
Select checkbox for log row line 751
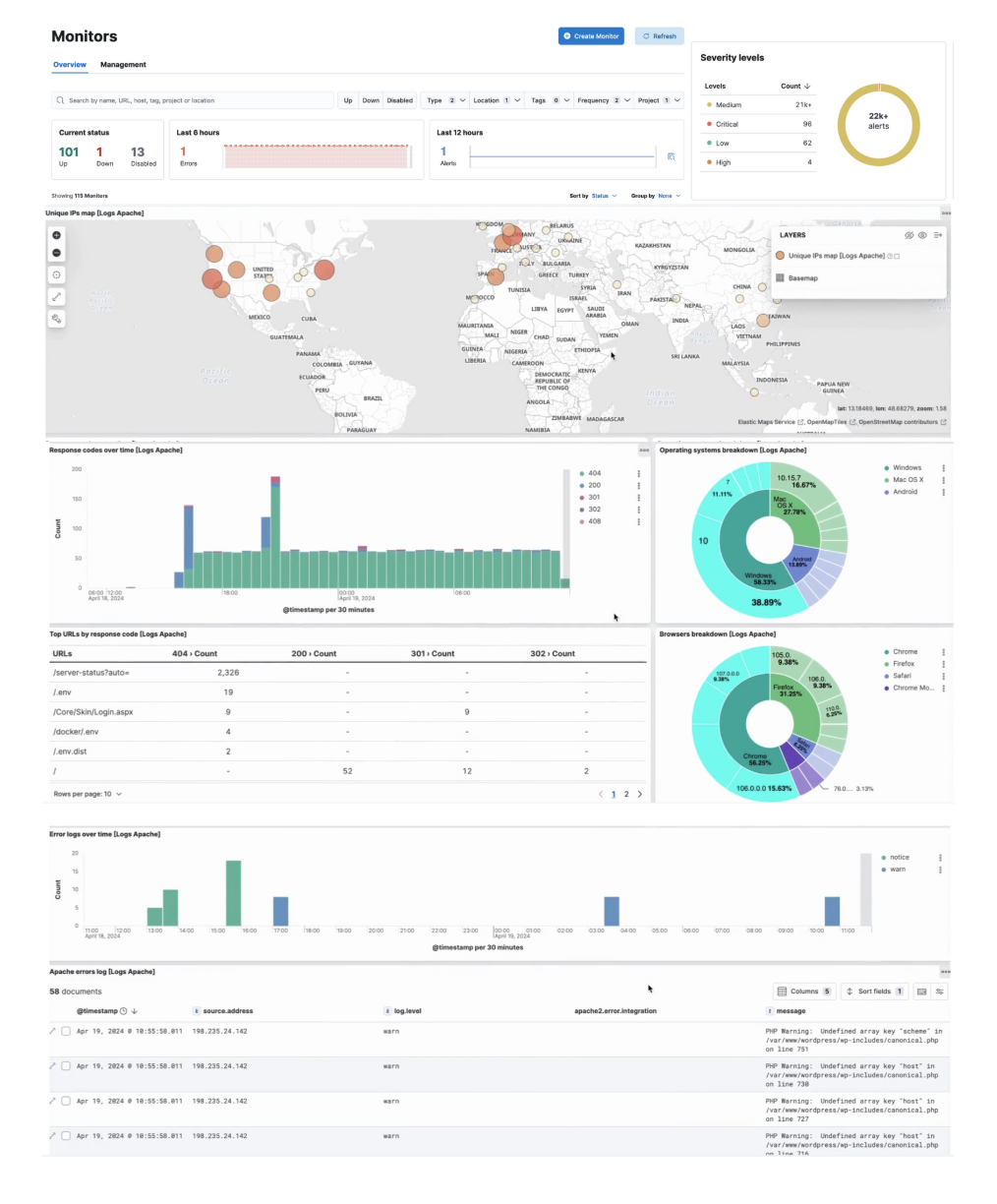[x=66, y=1031]
